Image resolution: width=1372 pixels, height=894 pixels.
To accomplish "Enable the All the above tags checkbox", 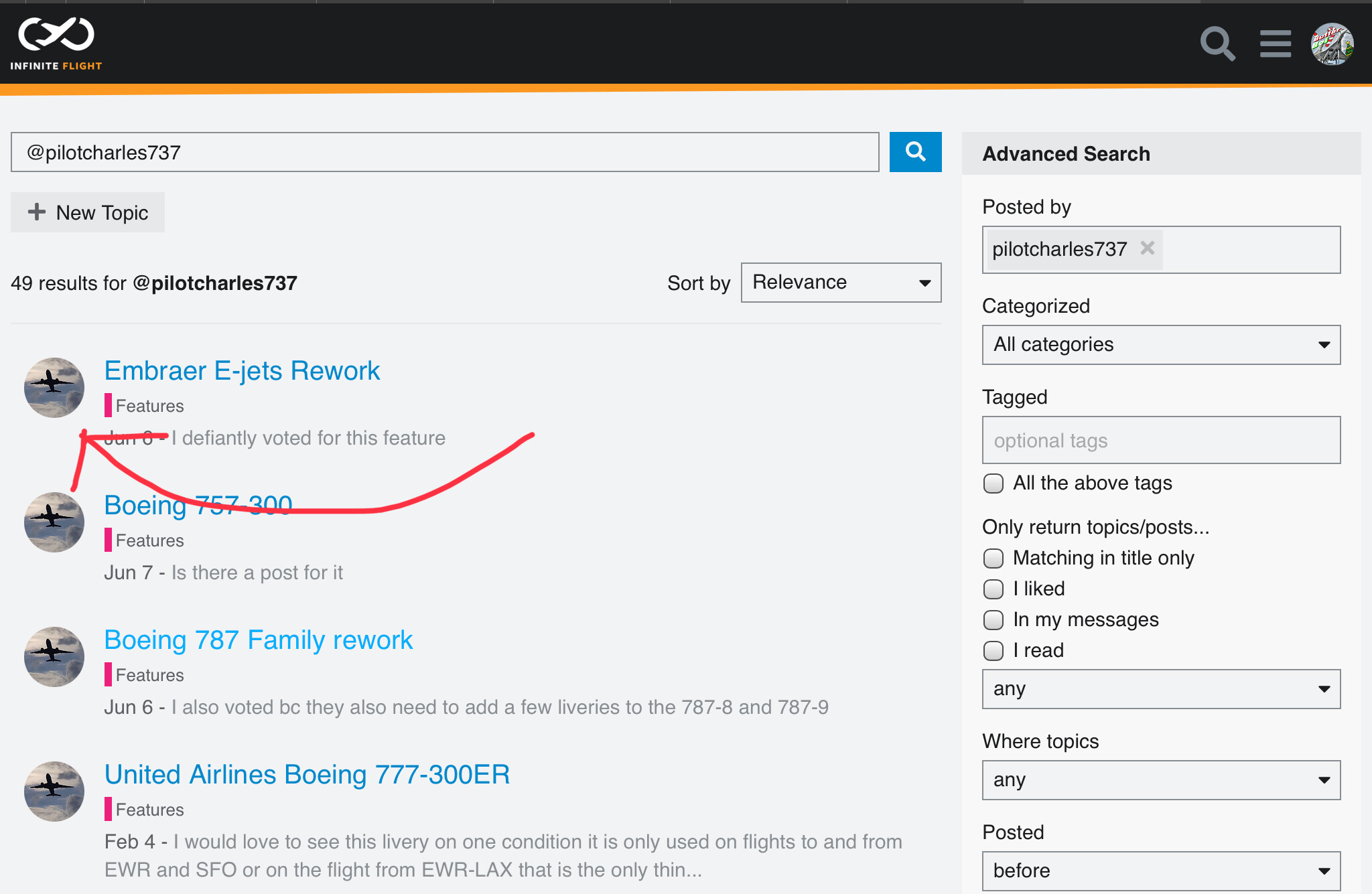I will click(993, 483).
